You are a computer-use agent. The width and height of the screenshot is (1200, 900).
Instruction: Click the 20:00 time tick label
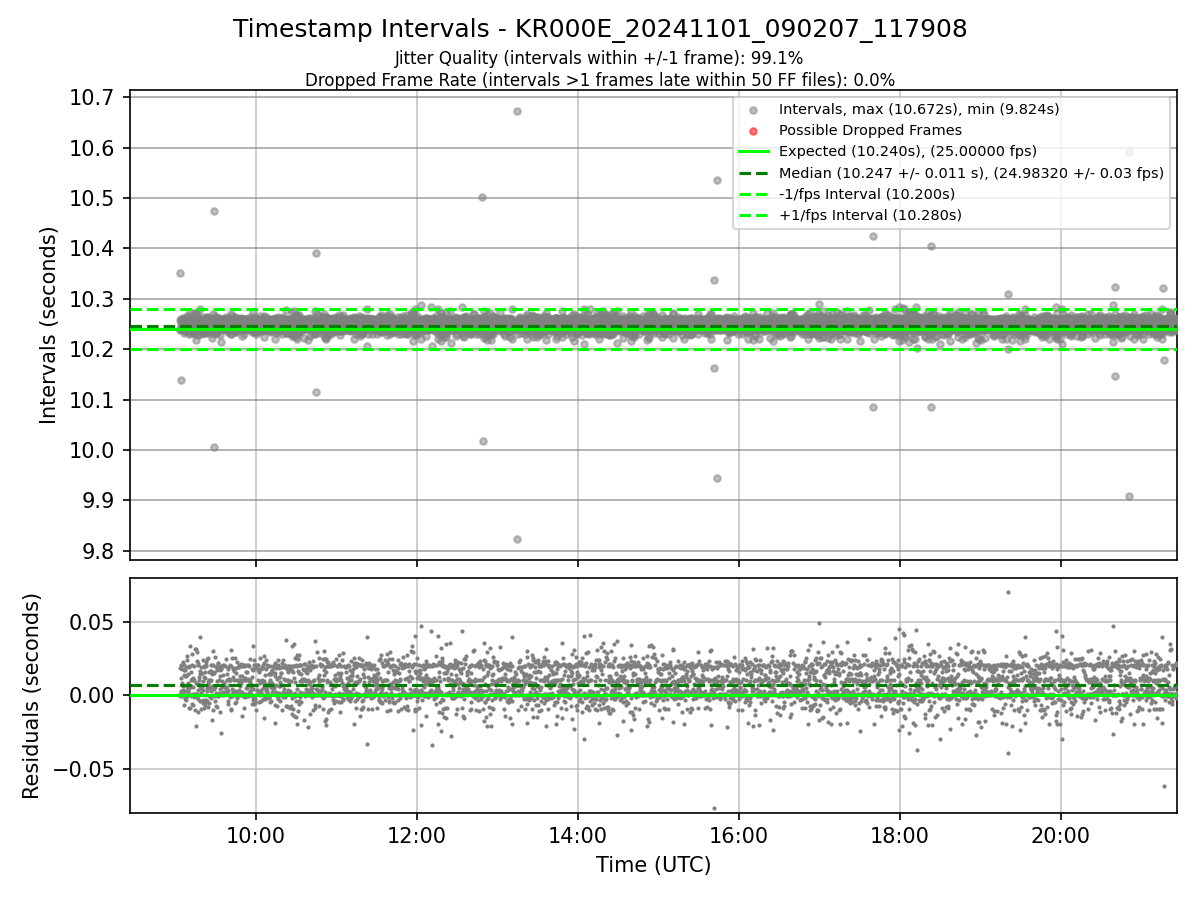[1060, 836]
